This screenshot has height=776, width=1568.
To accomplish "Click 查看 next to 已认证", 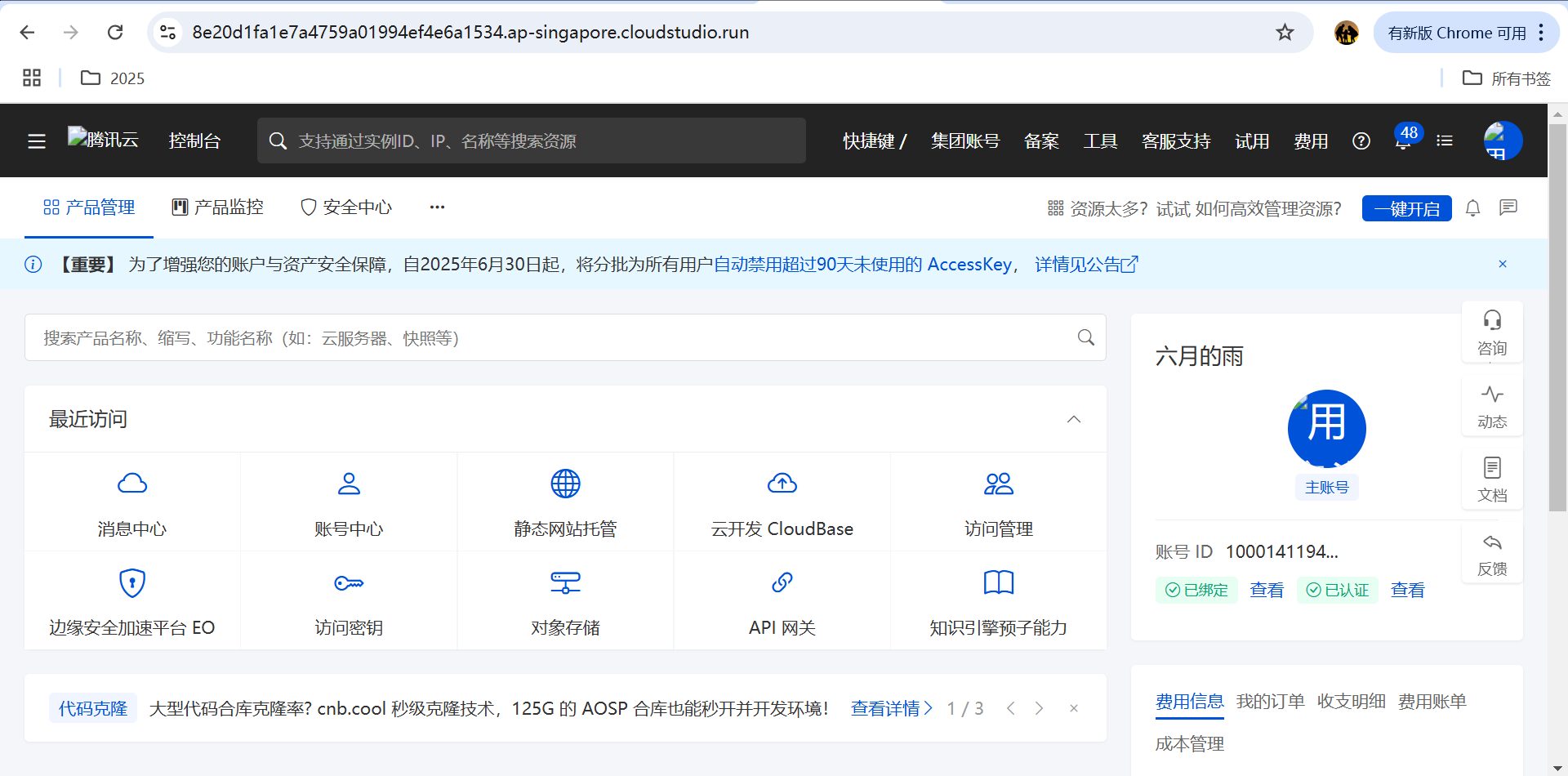I will pos(1408,590).
